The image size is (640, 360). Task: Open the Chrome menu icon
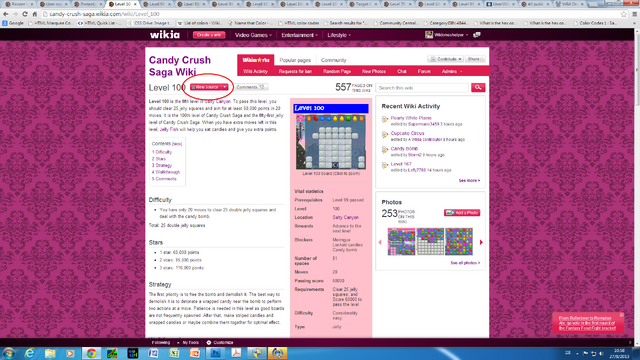pos(634,14)
